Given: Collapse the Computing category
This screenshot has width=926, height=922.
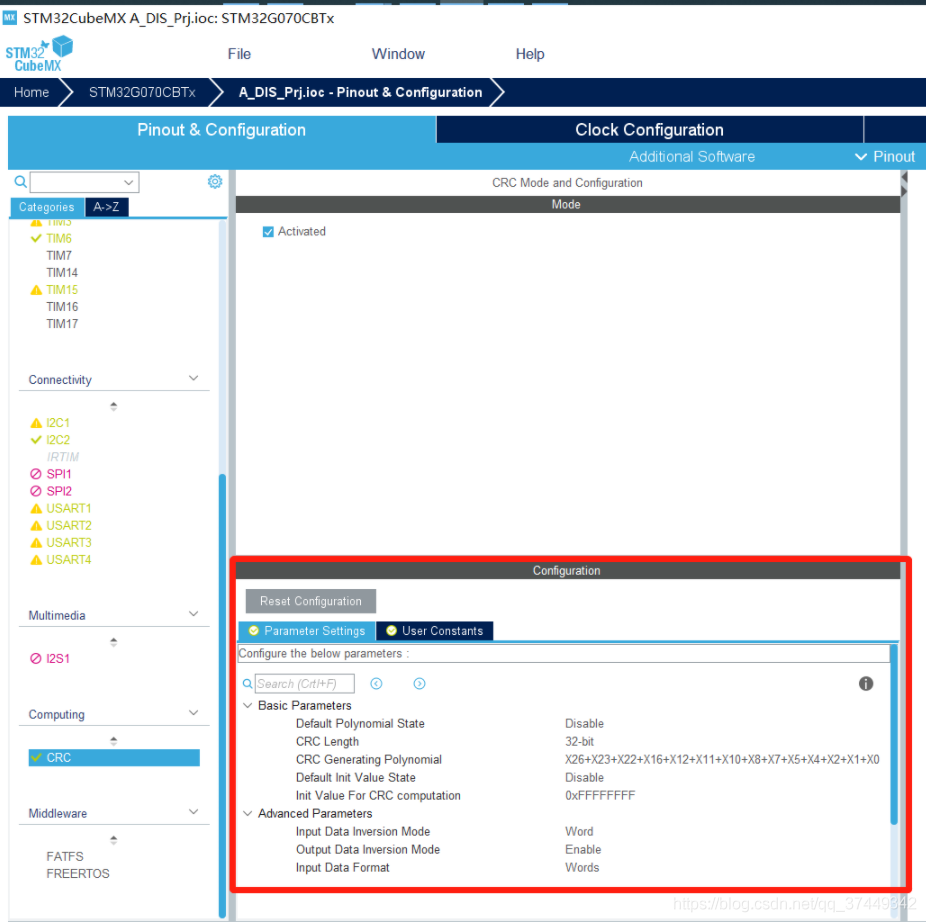Looking at the screenshot, I should [x=193, y=713].
